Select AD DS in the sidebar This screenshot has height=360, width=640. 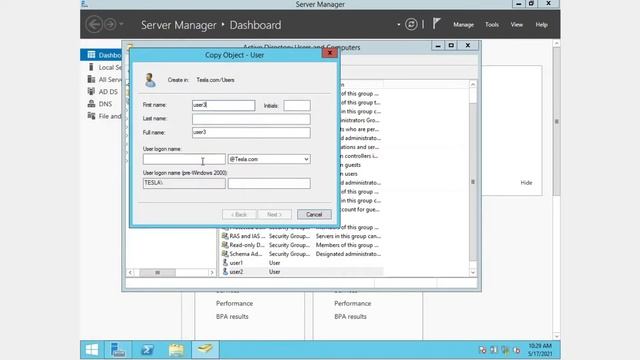(101, 92)
